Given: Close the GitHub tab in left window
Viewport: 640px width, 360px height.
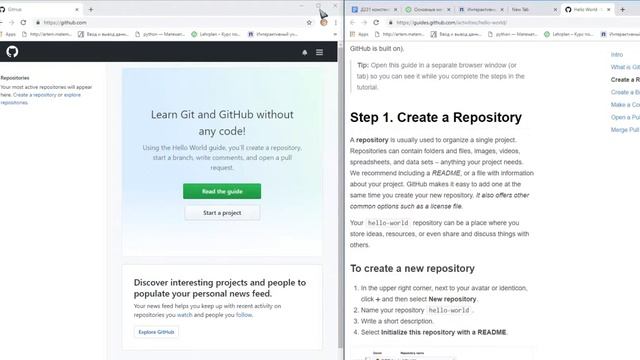Looking at the screenshot, I should [x=77, y=9].
